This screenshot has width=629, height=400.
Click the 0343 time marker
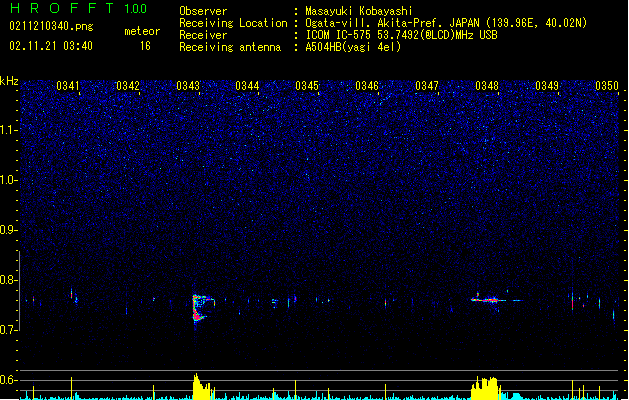click(x=188, y=86)
